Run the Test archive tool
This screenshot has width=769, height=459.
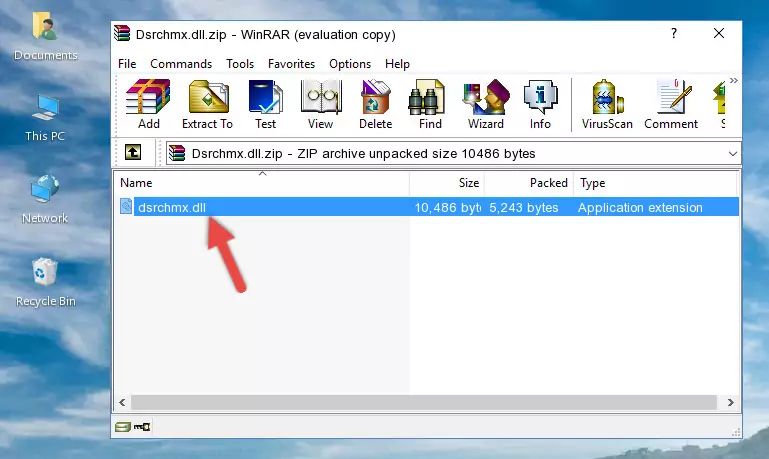click(x=265, y=104)
